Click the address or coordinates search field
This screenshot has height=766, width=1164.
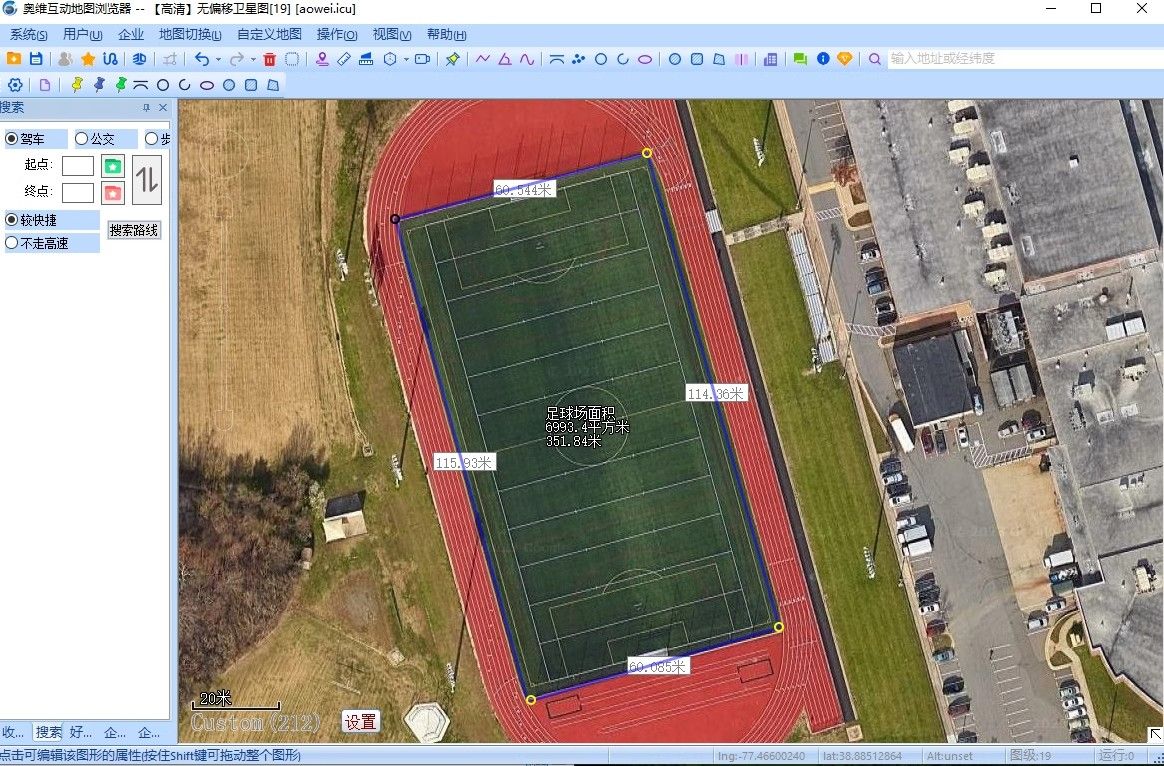[x=1020, y=59]
